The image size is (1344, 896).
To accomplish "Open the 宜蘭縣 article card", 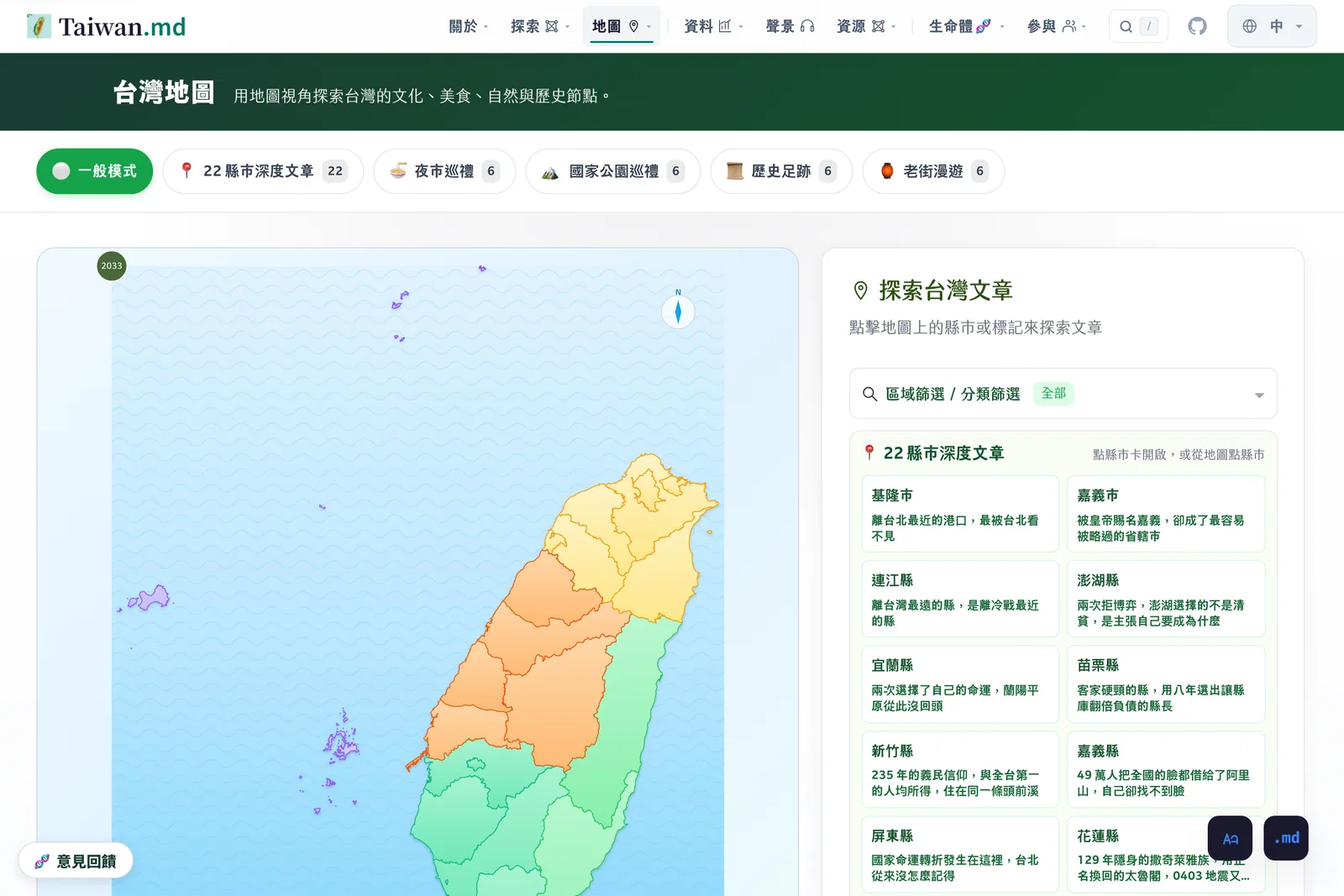I will 960,684.
